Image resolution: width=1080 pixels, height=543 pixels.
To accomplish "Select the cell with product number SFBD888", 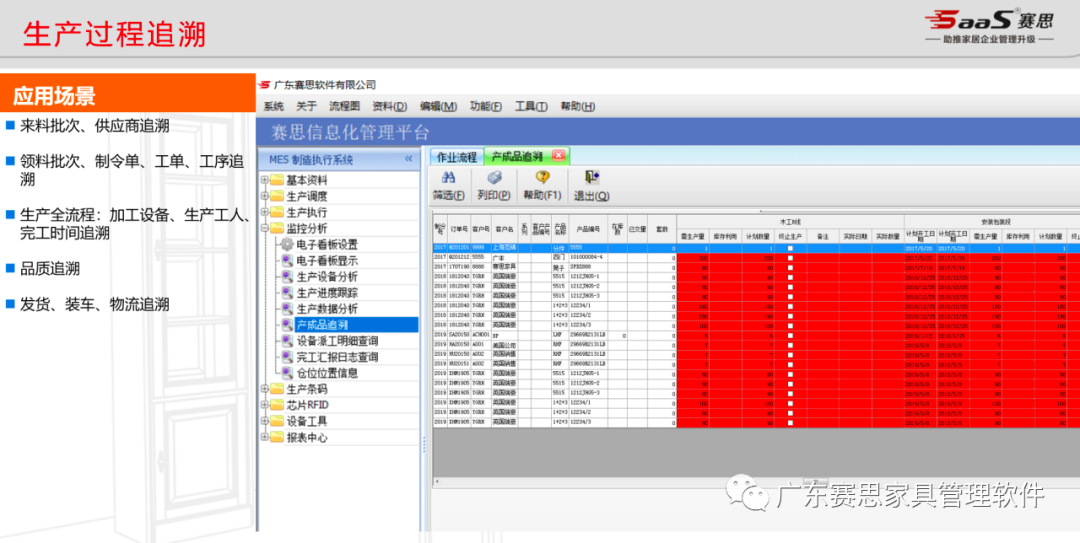I will (x=588, y=267).
